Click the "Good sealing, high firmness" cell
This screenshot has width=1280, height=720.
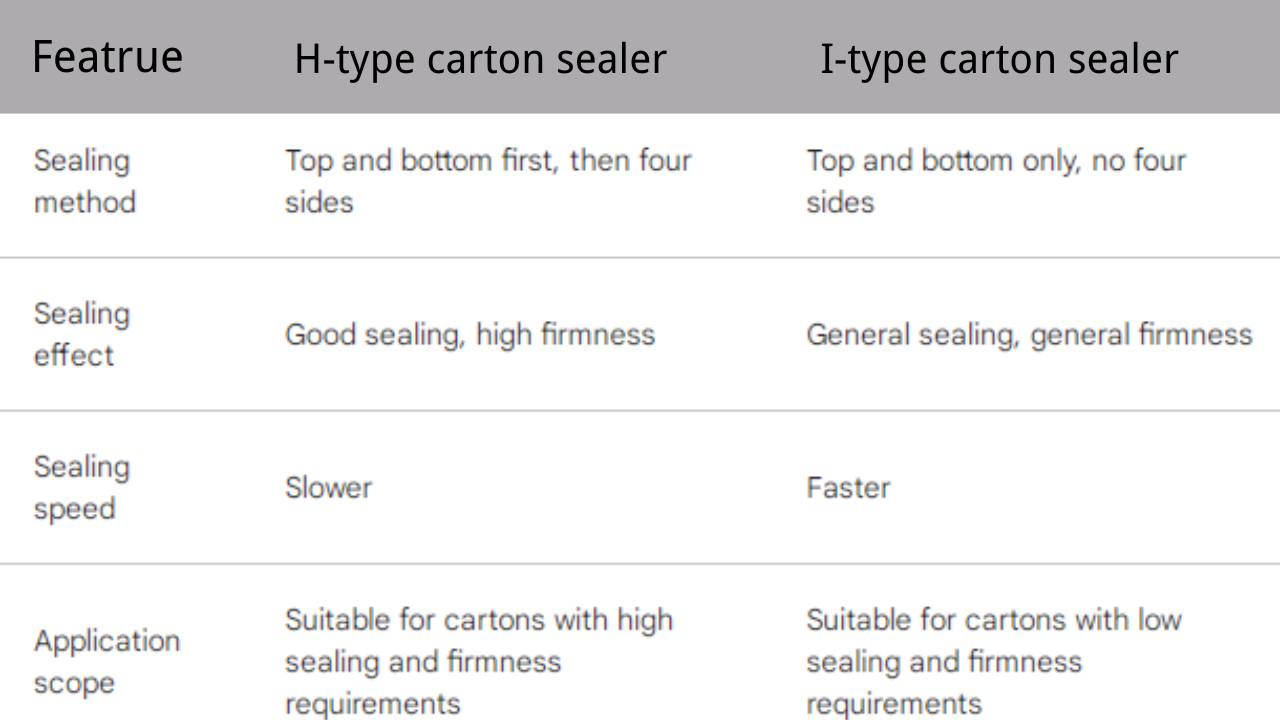(x=470, y=334)
